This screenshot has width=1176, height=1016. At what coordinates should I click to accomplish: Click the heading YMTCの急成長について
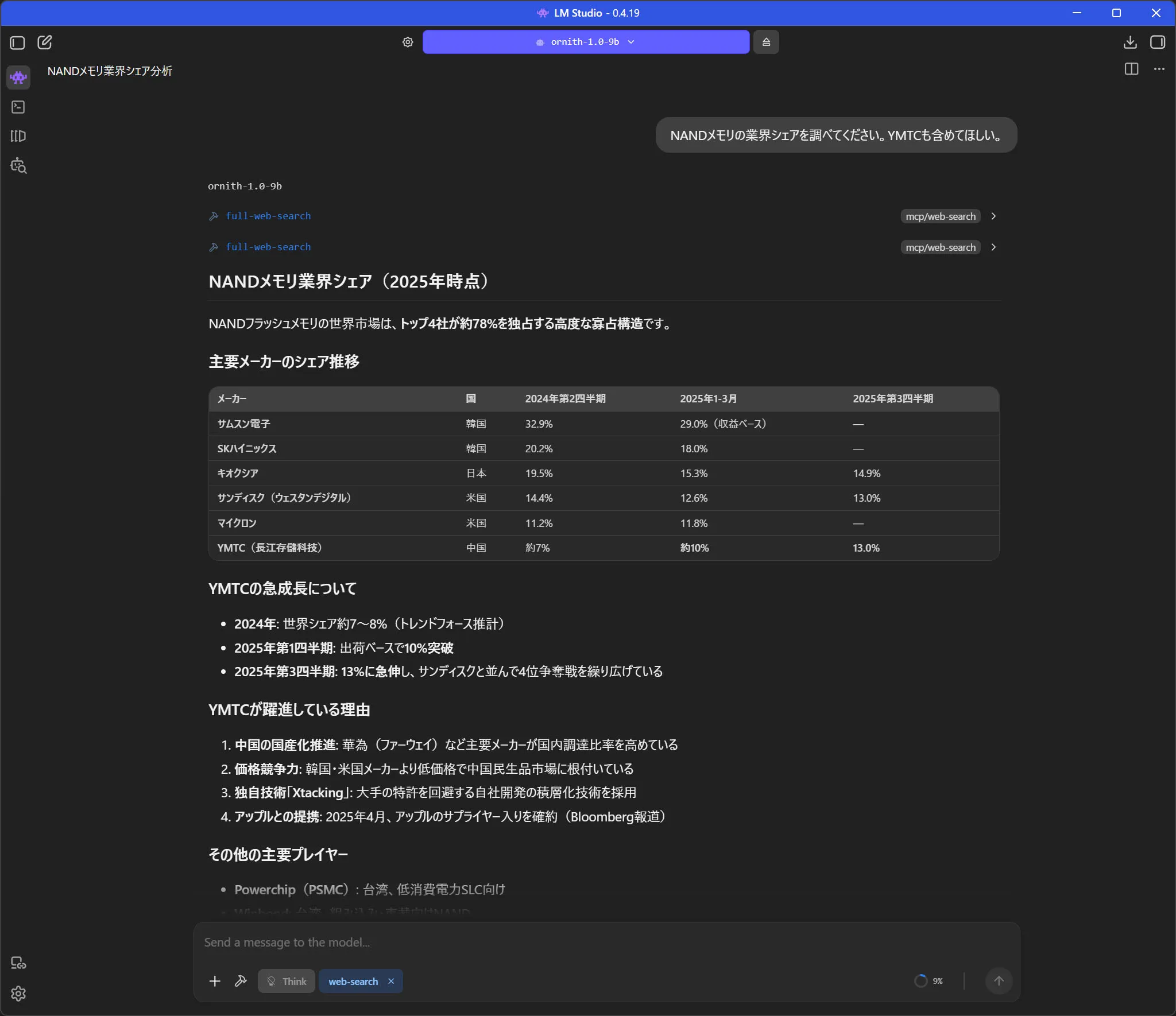click(282, 588)
